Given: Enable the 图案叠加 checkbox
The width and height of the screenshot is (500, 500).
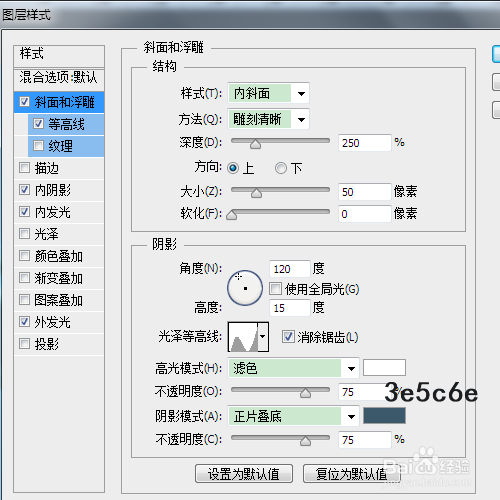Looking at the screenshot, I should (24, 300).
